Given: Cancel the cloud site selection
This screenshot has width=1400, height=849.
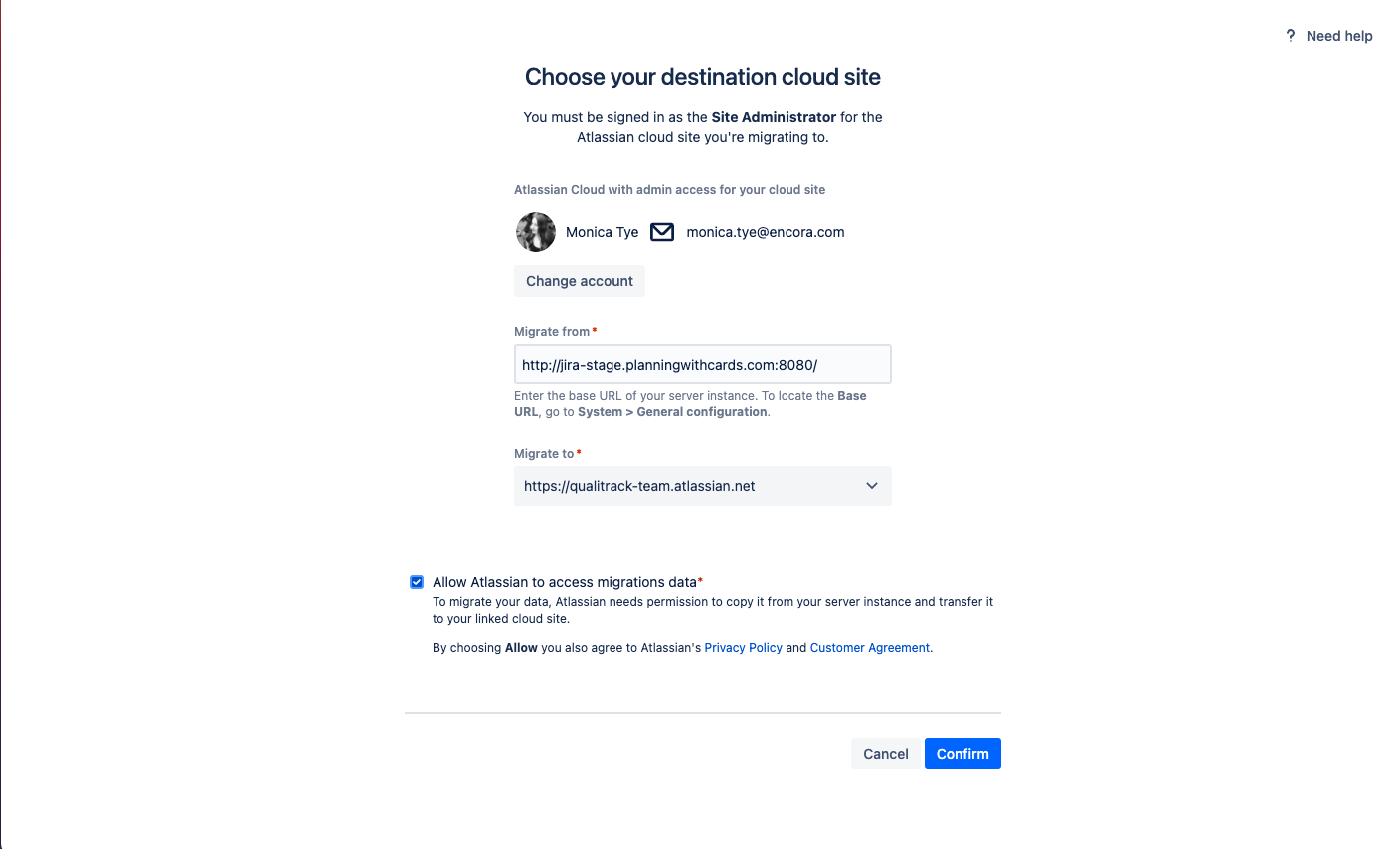Looking at the screenshot, I should [x=885, y=754].
